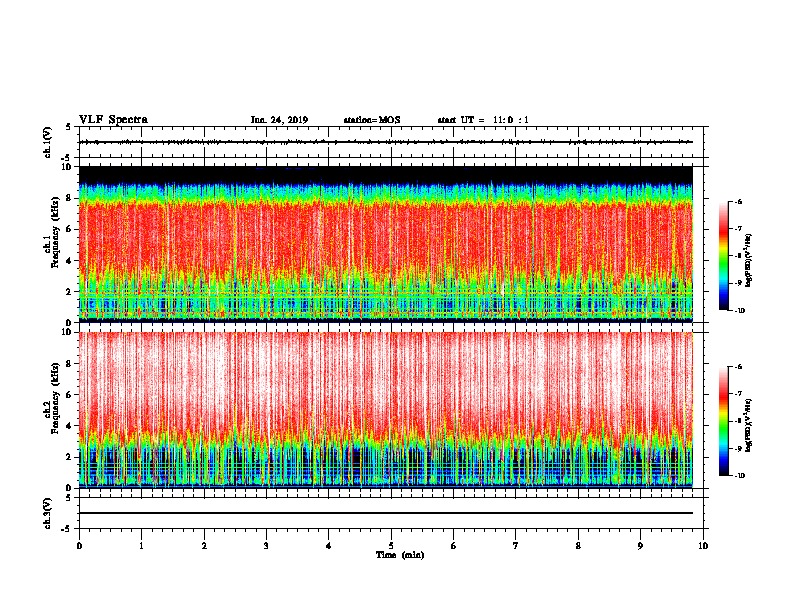Click the ch.1 color scale log(PSD) units label

pos(749,261)
